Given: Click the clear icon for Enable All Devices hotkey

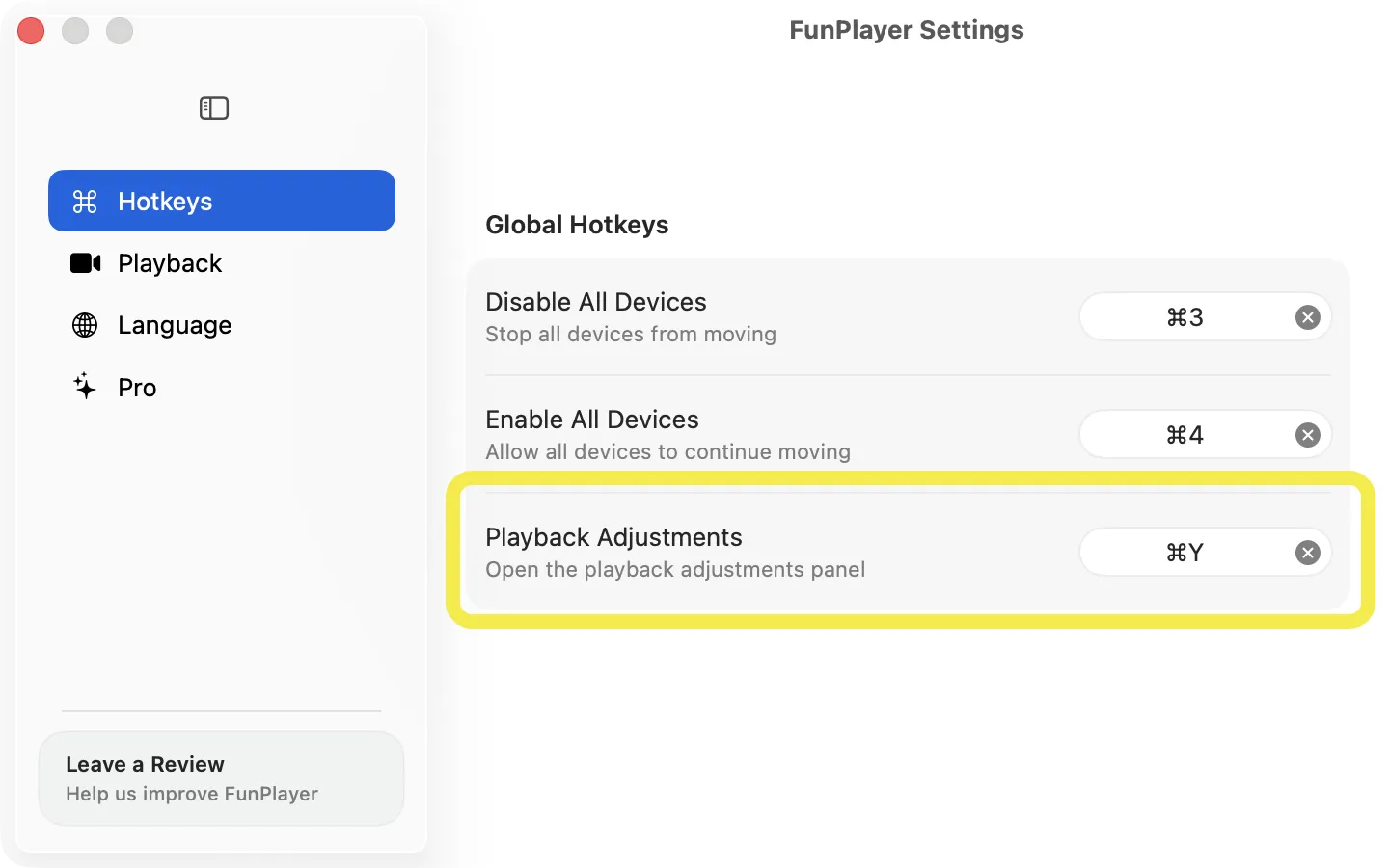Looking at the screenshot, I should (1308, 434).
